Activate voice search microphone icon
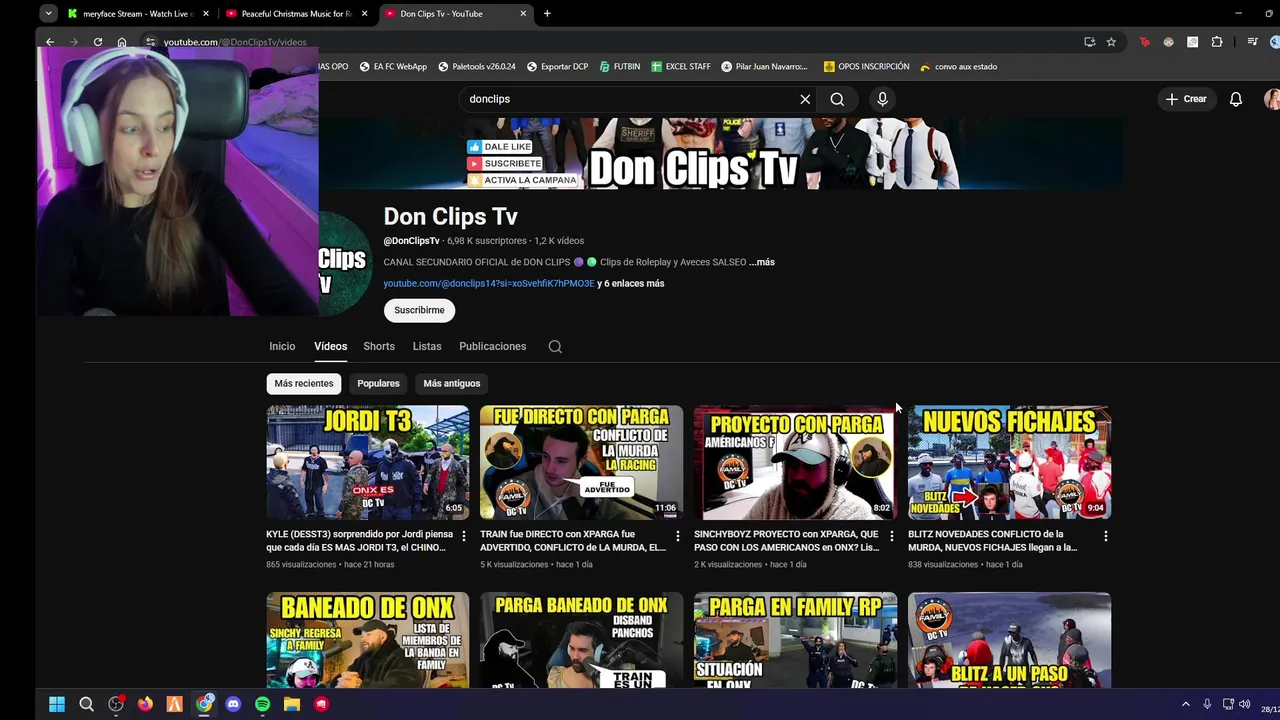 pos(882,99)
